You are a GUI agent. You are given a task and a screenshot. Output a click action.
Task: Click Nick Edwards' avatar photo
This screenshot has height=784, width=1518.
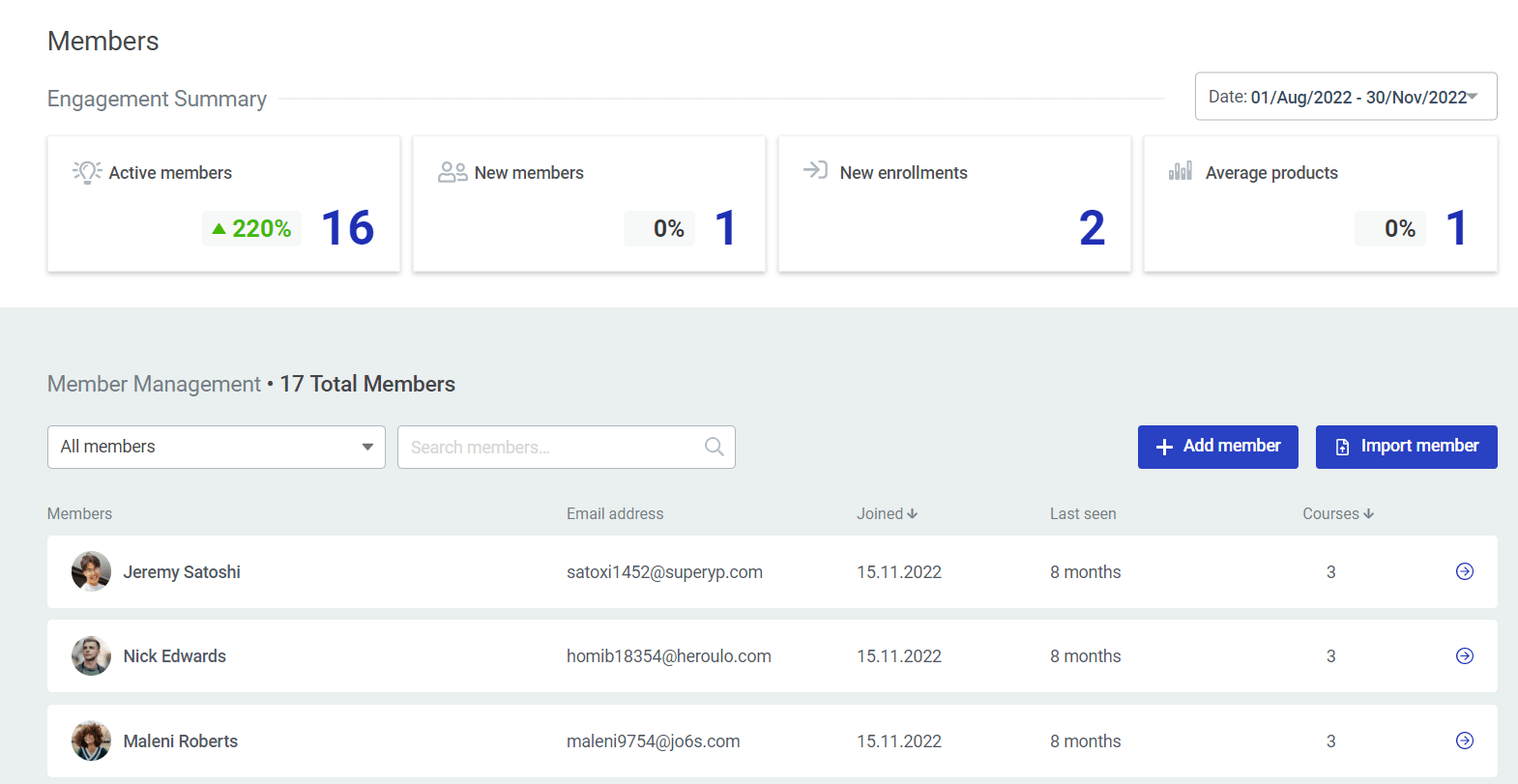pos(91,656)
